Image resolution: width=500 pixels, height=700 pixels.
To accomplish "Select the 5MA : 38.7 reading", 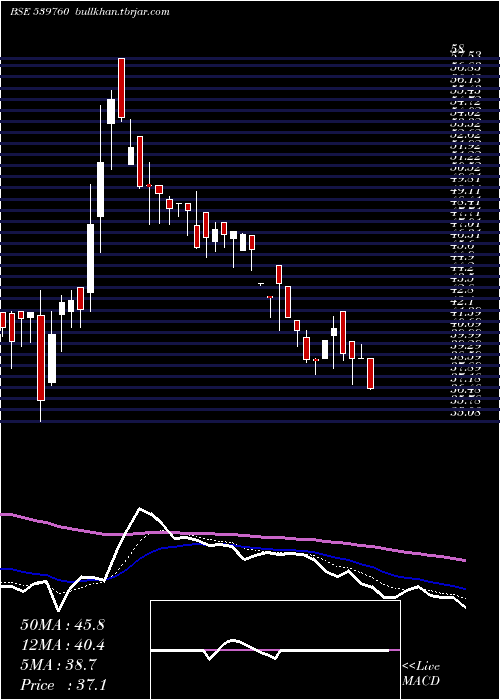I will point(58,665).
